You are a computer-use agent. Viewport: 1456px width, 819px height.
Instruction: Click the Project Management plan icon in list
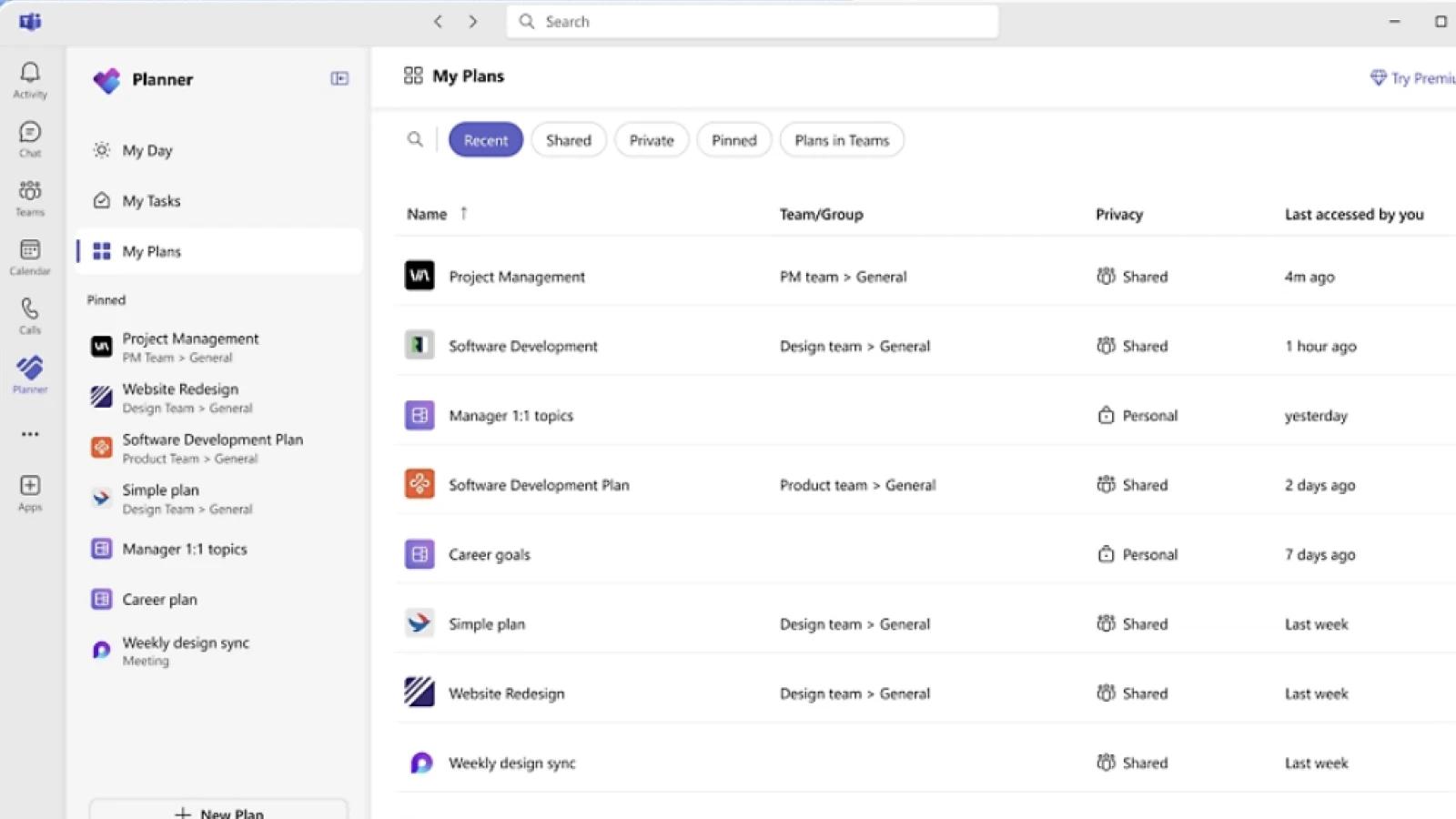tap(420, 276)
